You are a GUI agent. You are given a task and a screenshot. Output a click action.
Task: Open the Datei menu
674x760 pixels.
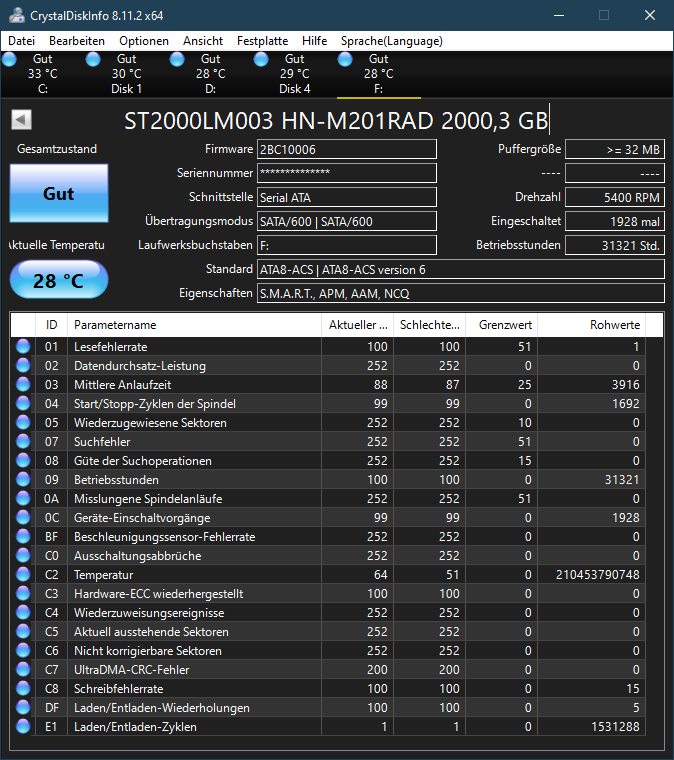(21, 41)
